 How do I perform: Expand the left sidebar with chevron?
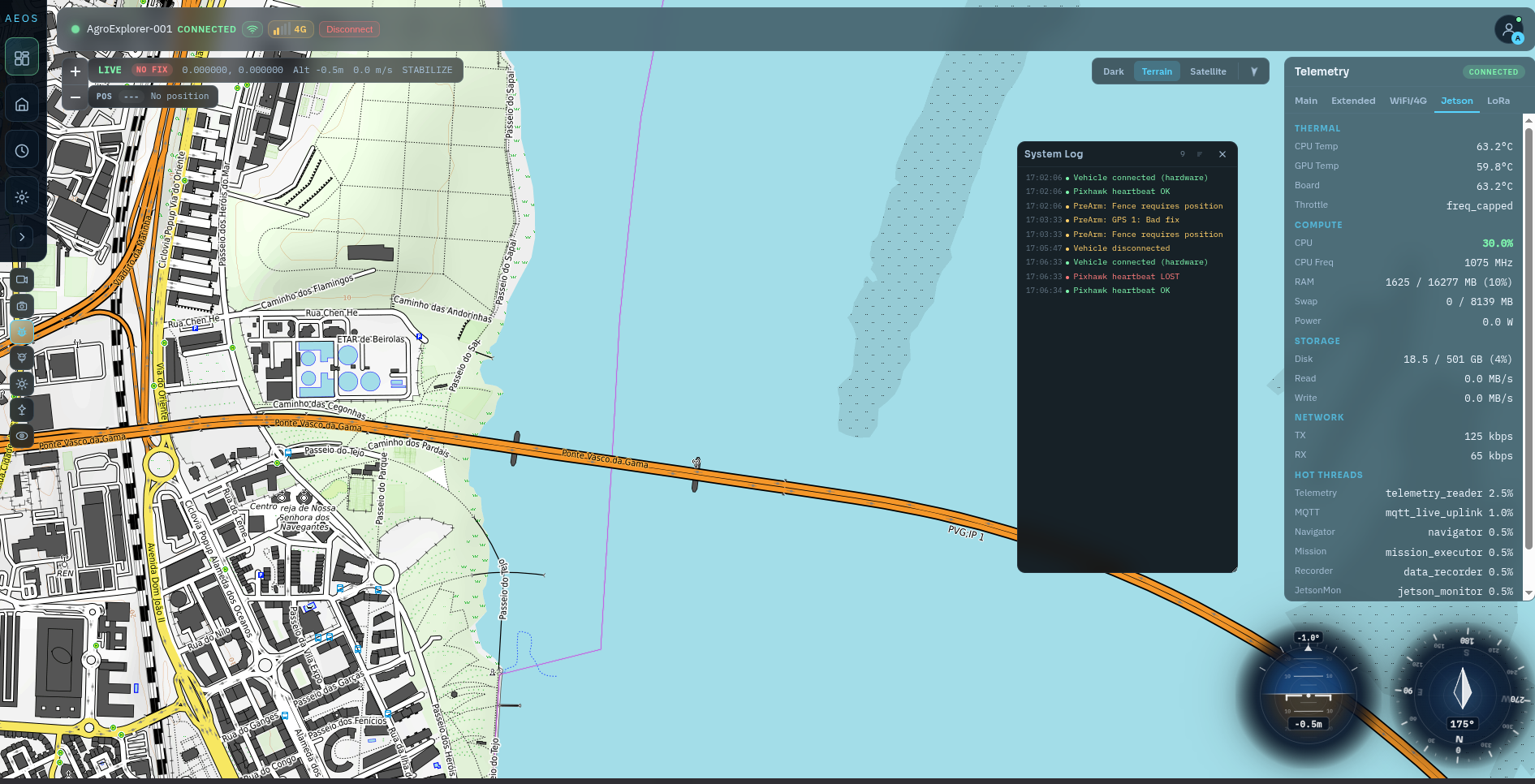(x=22, y=237)
